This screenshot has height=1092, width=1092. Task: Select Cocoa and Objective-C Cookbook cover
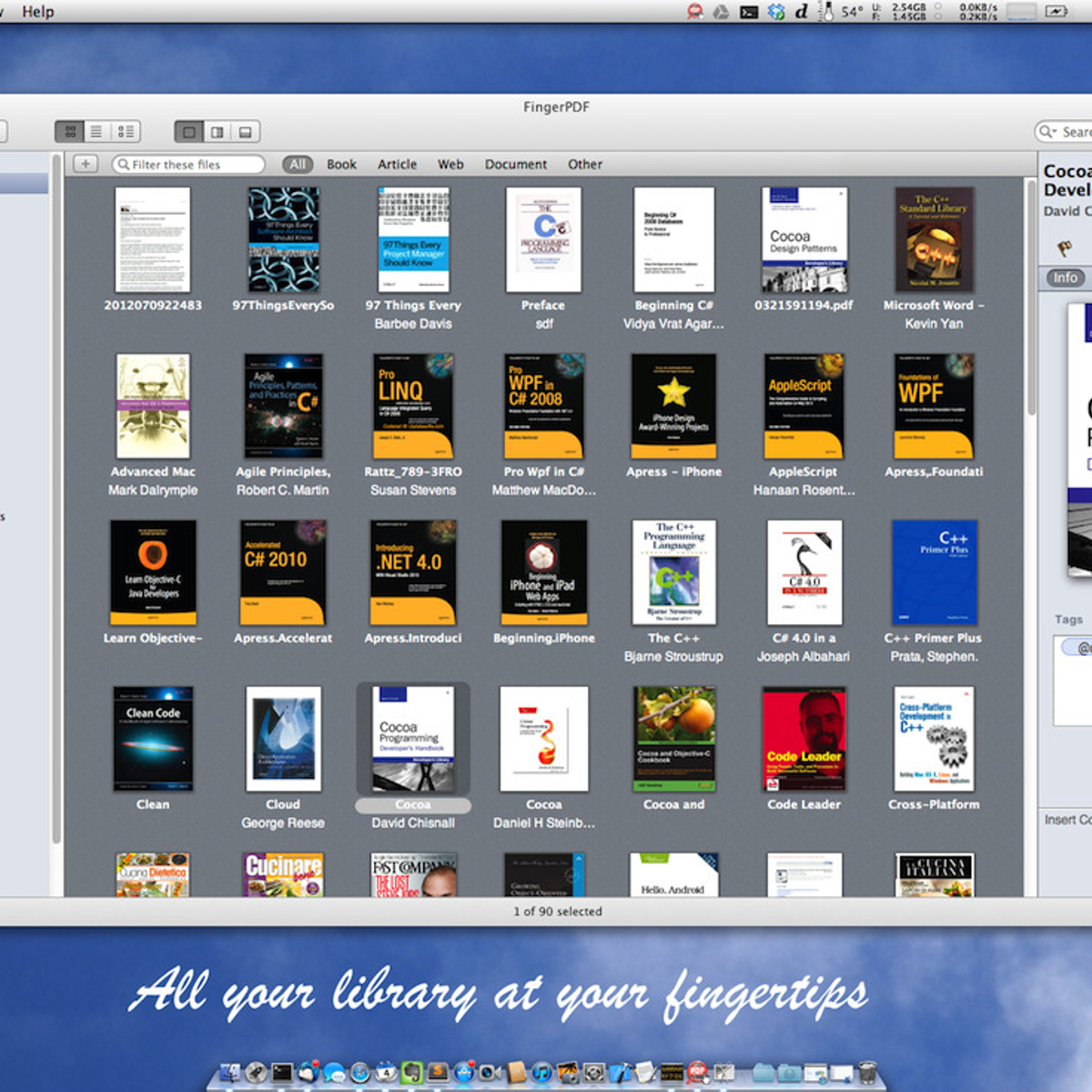[x=673, y=738]
